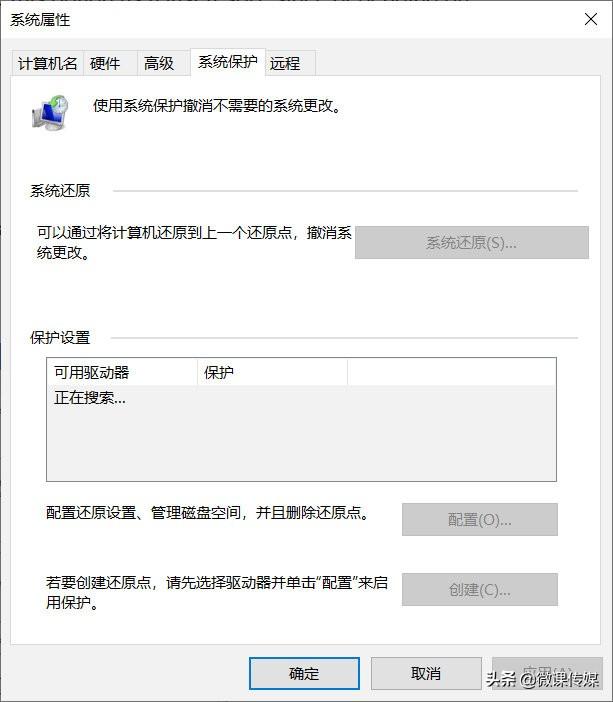This screenshot has height=702, width=613.
Task: Click the 系统保护 tab
Action: click(x=227, y=62)
